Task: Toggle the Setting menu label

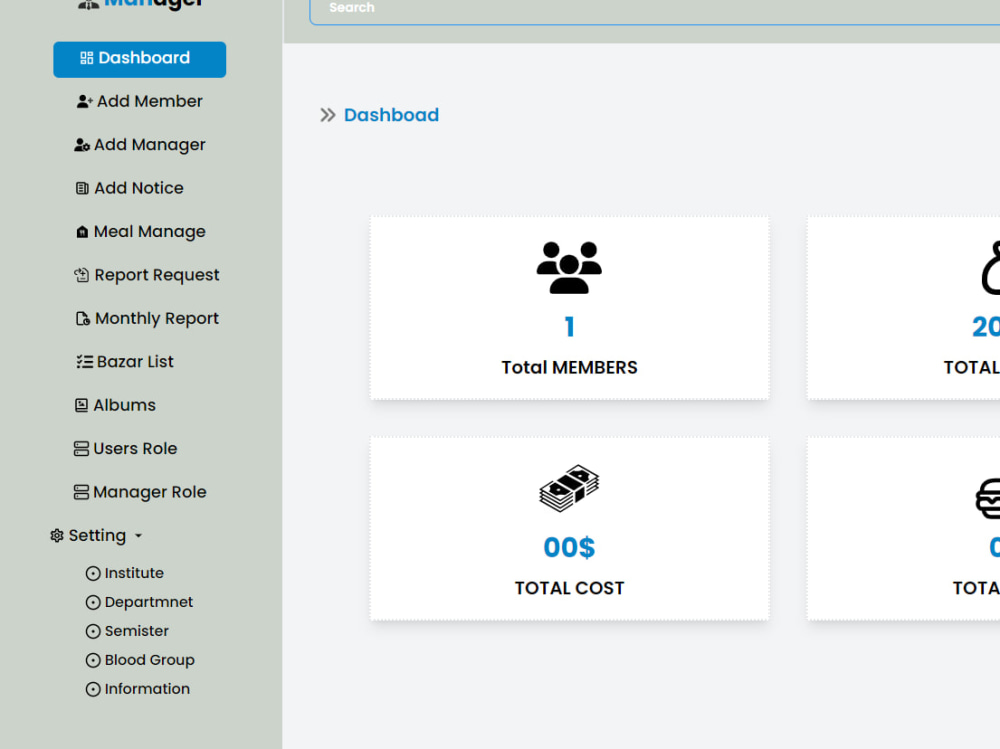Action: point(98,535)
